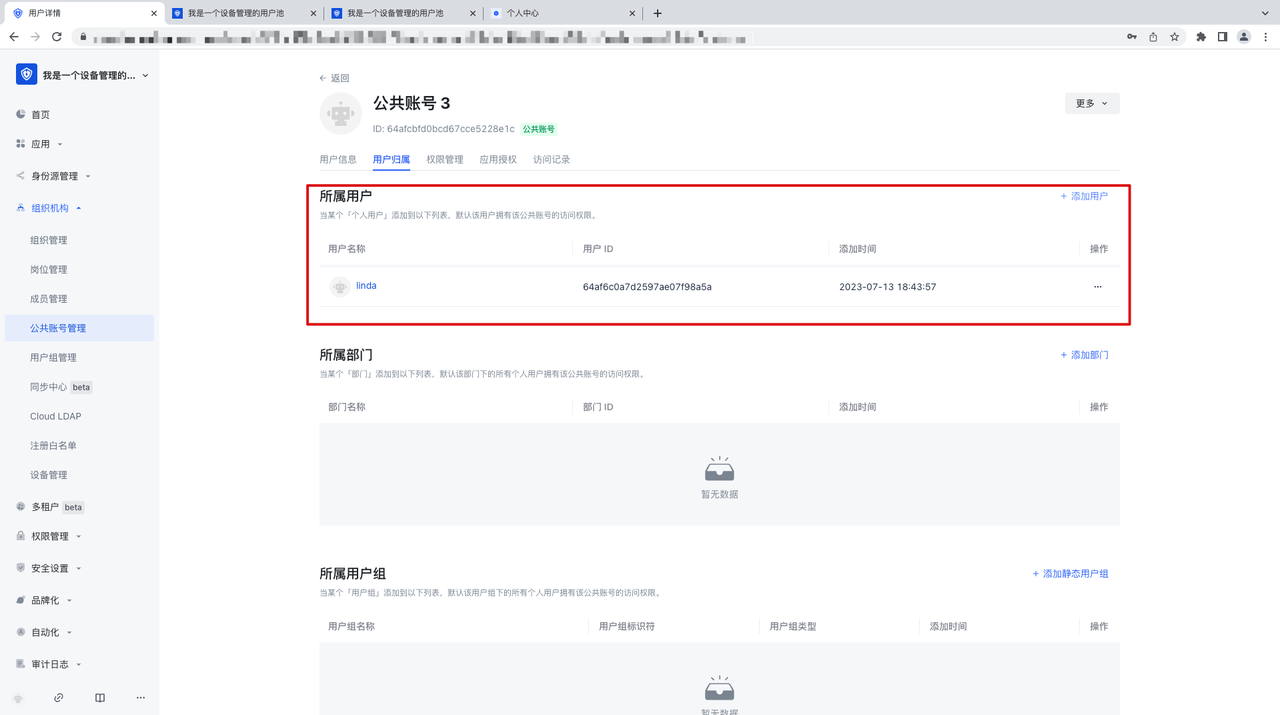Select 成员管理 in the sidebar
Viewport: 1280px width, 715px height.
pyautogui.click(x=49, y=299)
